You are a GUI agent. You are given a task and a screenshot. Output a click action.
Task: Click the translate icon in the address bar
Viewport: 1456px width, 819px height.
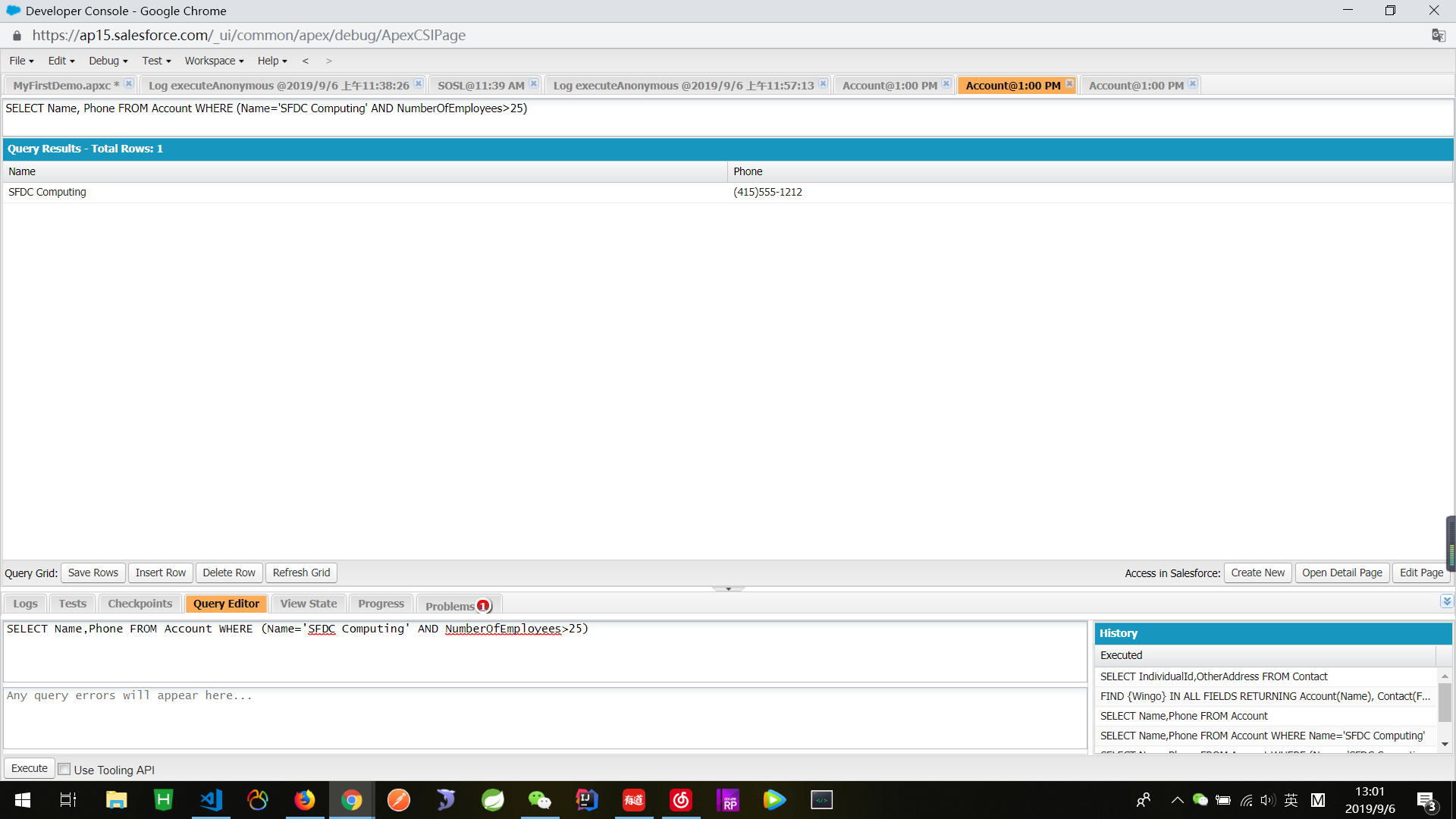pyautogui.click(x=1439, y=35)
